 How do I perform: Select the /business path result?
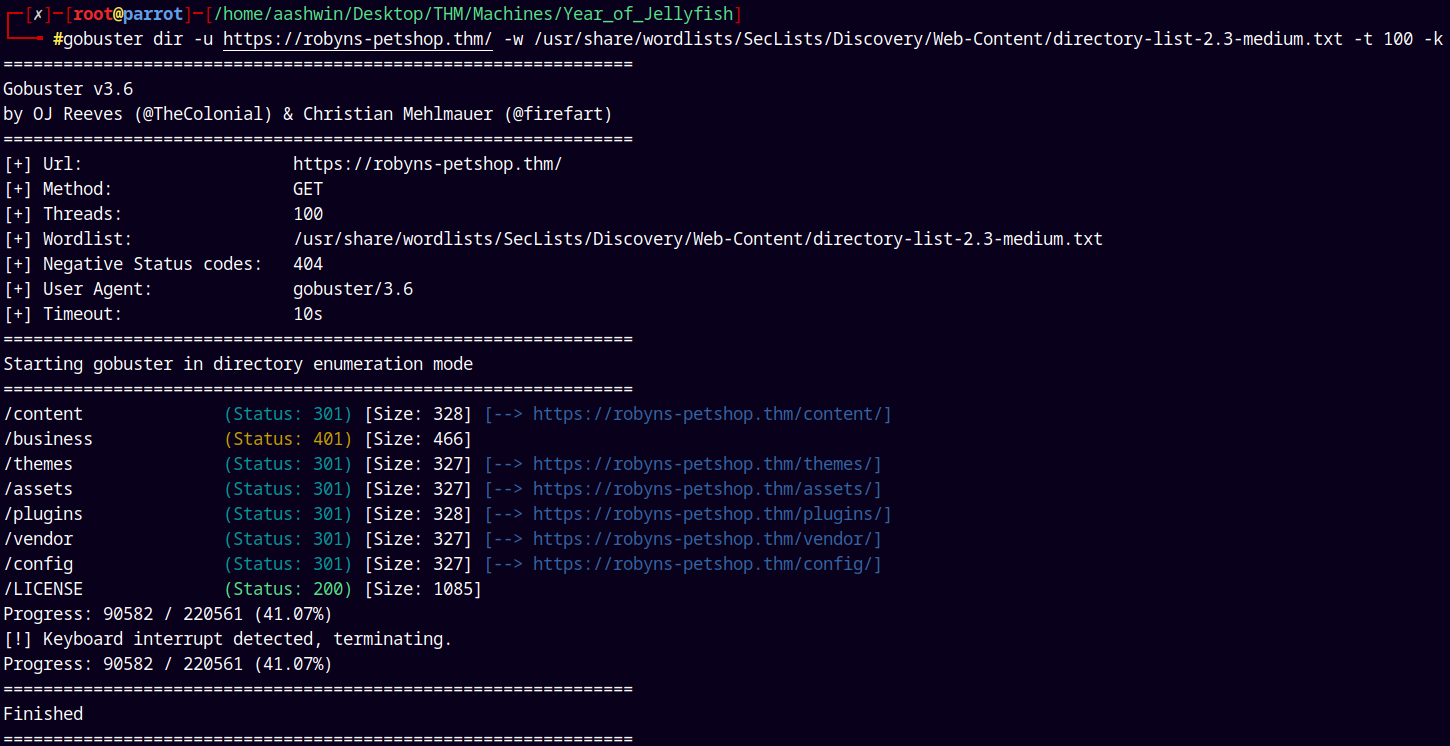point(48,439)
